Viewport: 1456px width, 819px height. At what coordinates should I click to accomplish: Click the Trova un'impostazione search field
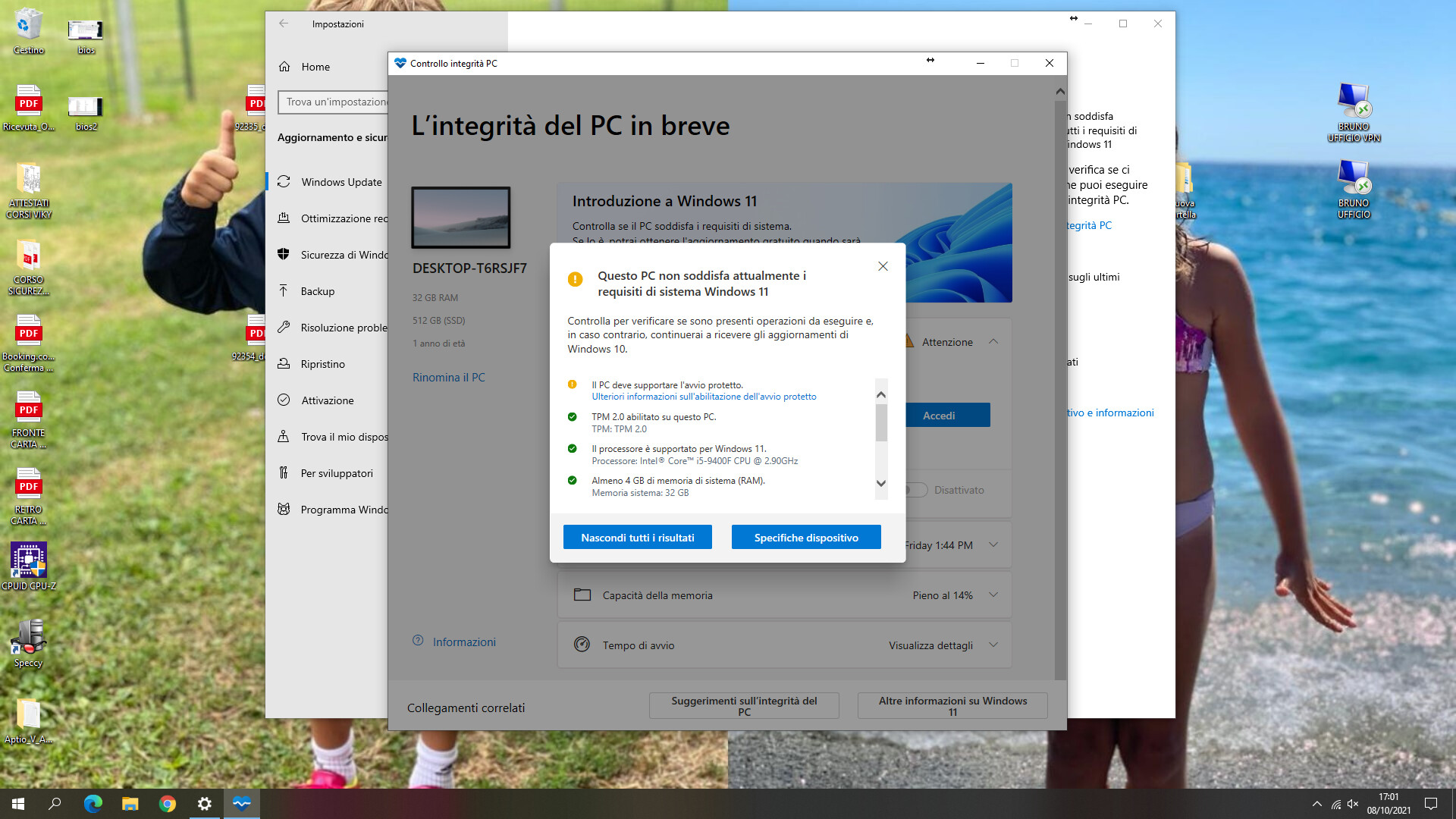(x=334, y=102)
